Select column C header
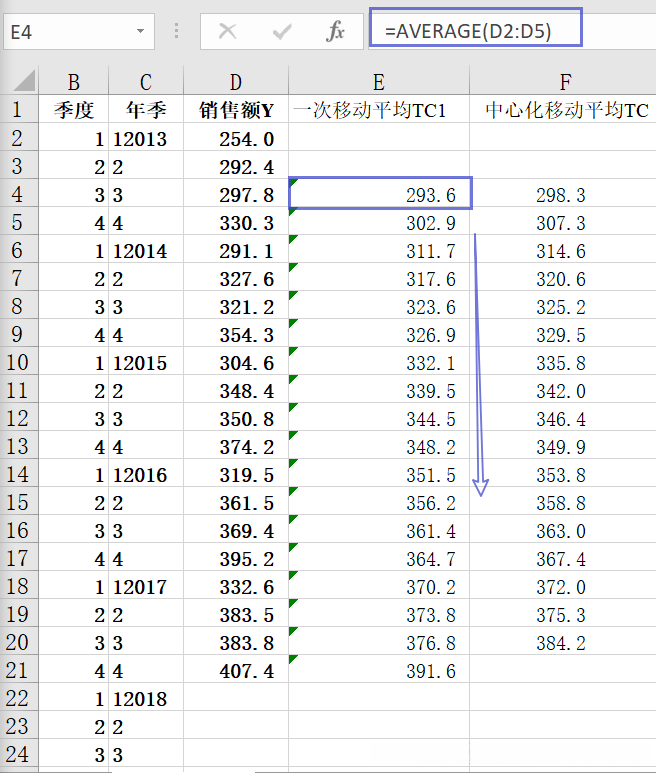The image size is (656, 773). click(146, 81)
